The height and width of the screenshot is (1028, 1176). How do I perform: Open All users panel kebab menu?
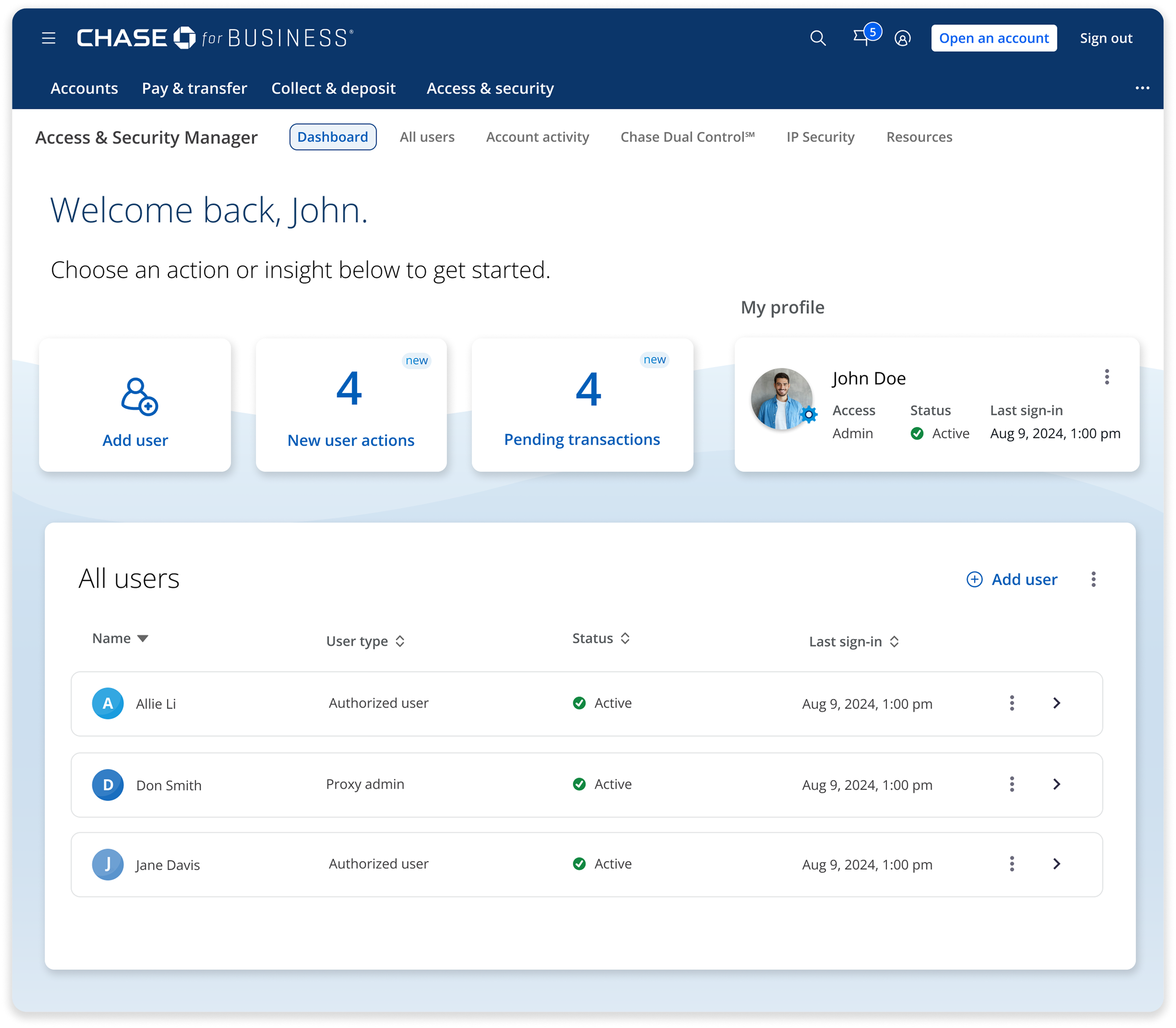point(1093,579)
